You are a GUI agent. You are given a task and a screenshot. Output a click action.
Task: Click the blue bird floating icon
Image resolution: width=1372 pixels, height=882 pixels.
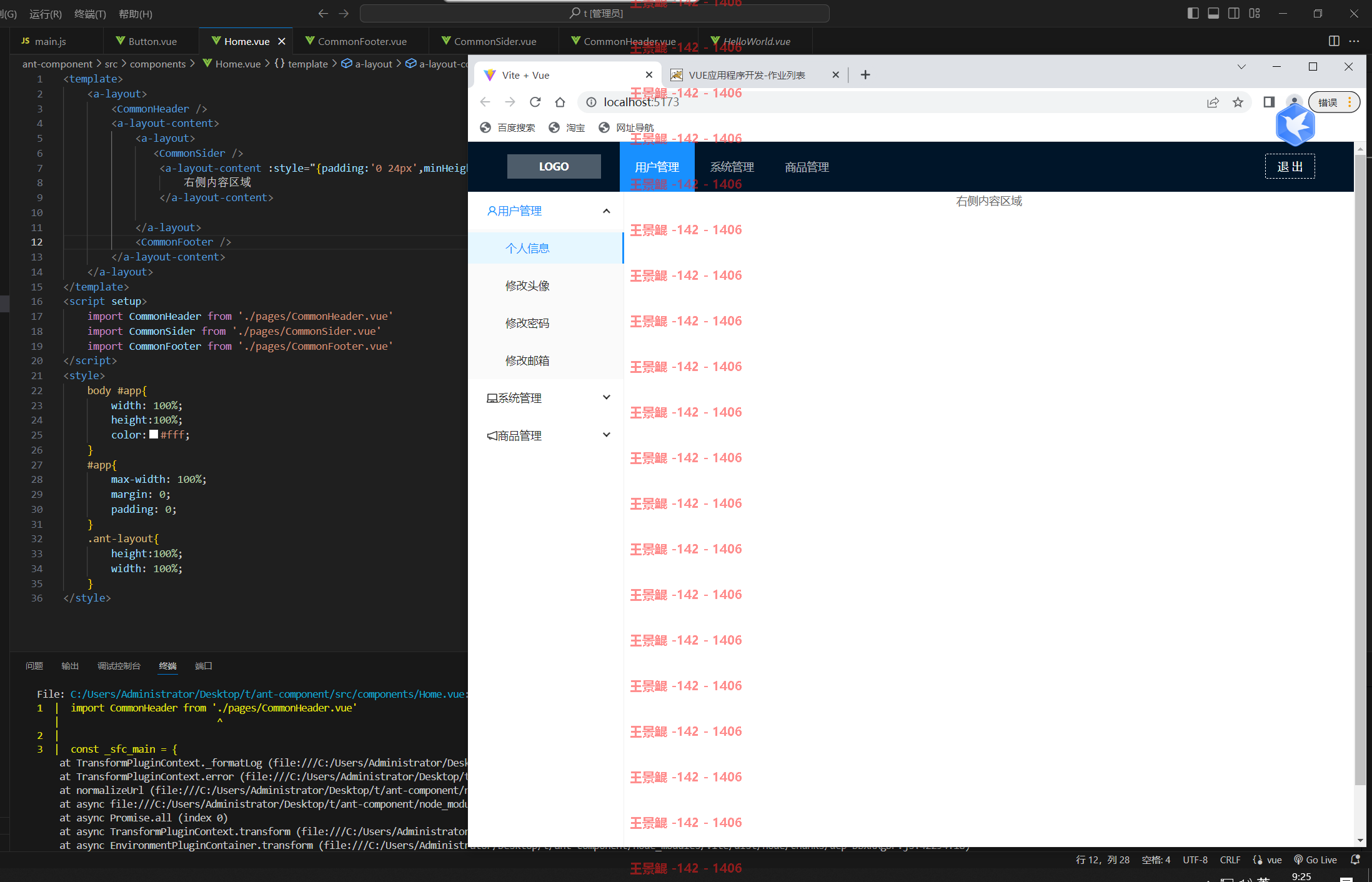(x=1295, y=126)
